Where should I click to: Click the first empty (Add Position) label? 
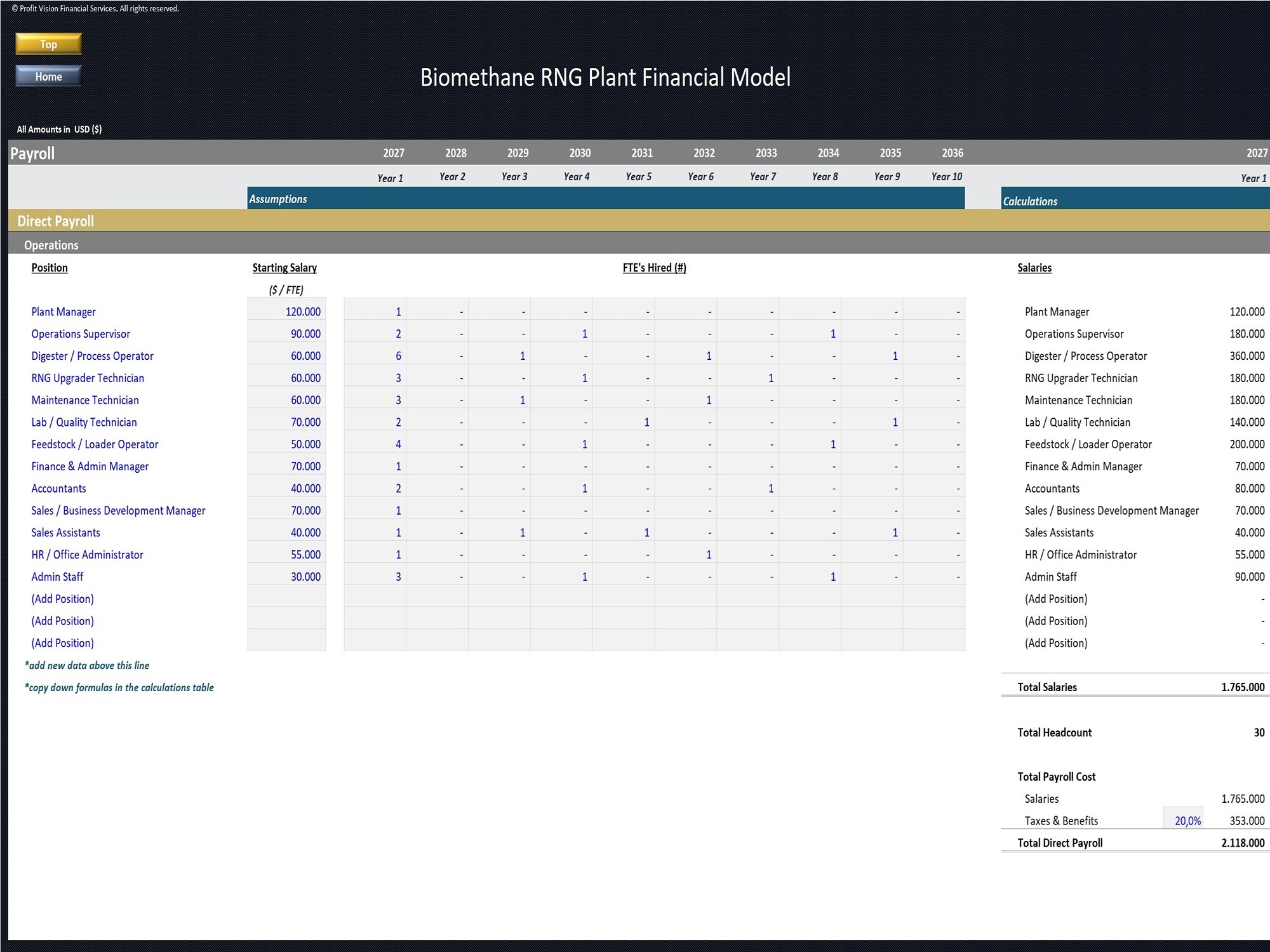click(x=63, y=599)
